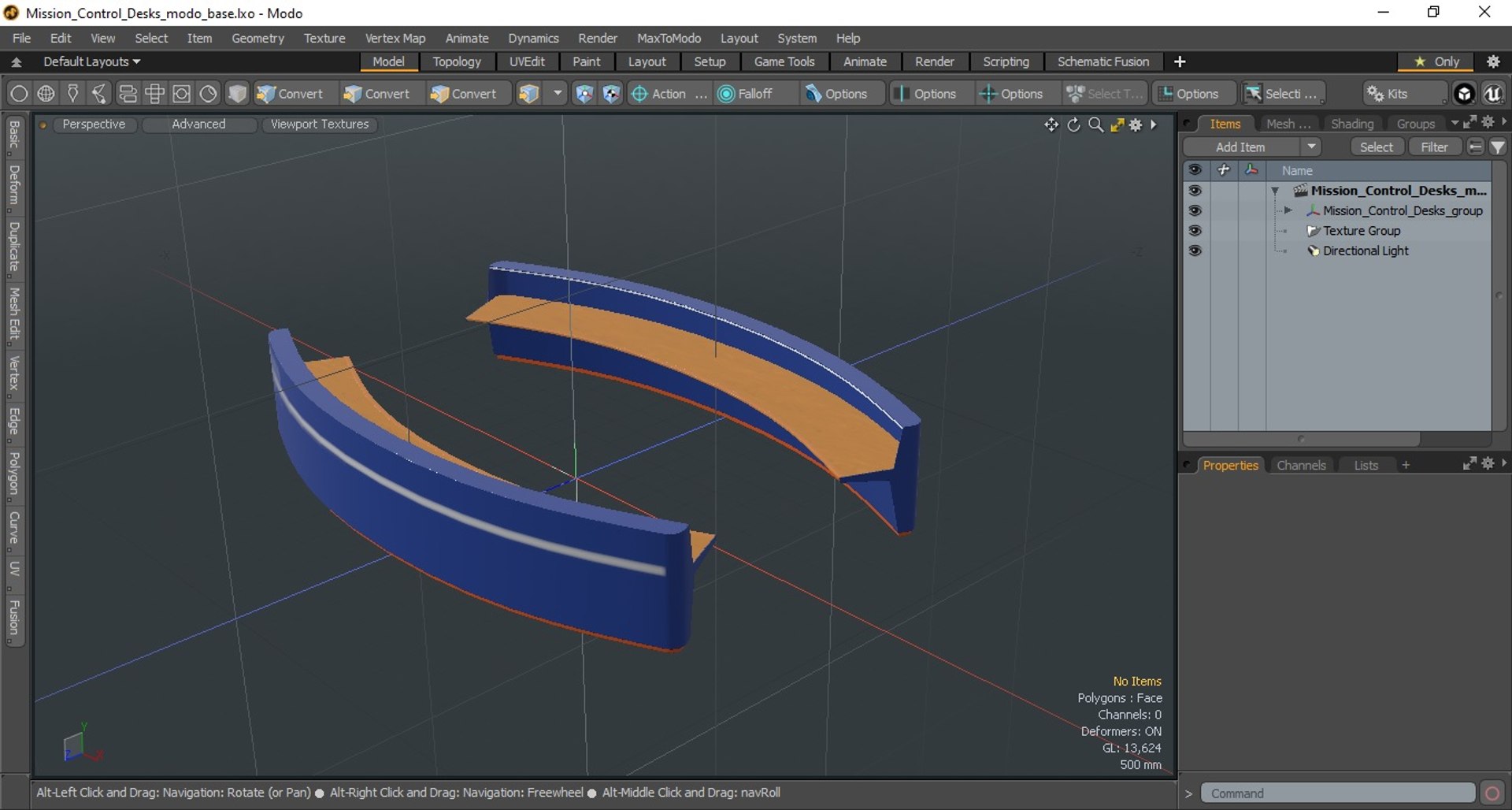Toggle visibility of Texture Group
Screen dimensions: 1512x810
pyautogui.click(x=1195, y=231)
